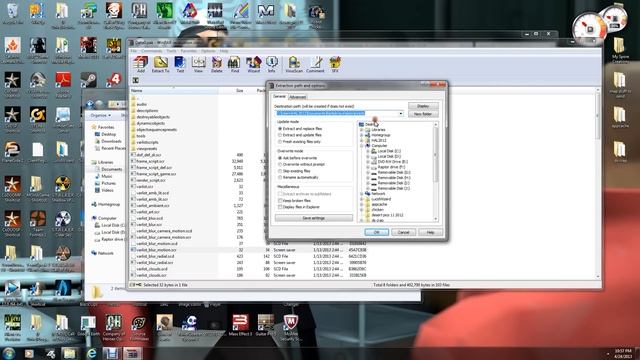Click OK in the extraction dialog
640x360 pixels.
(376, 232)
